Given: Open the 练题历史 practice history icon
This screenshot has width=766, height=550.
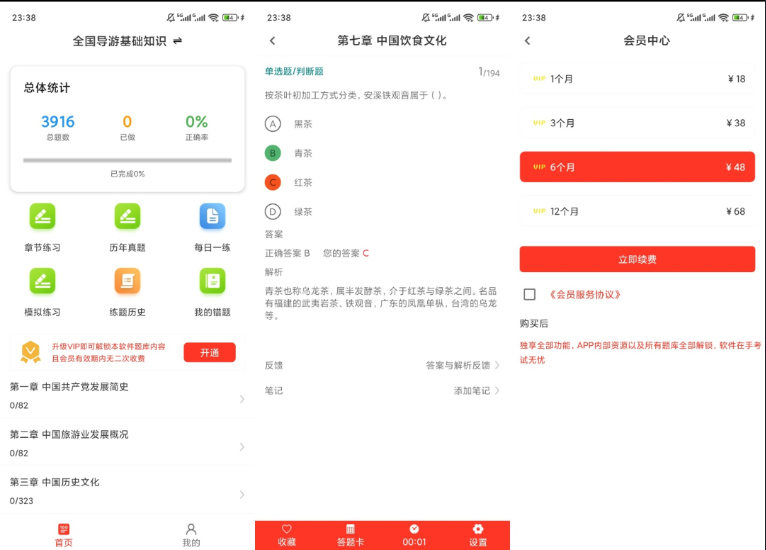Looking at the screenshot, I should coord(128,281).
